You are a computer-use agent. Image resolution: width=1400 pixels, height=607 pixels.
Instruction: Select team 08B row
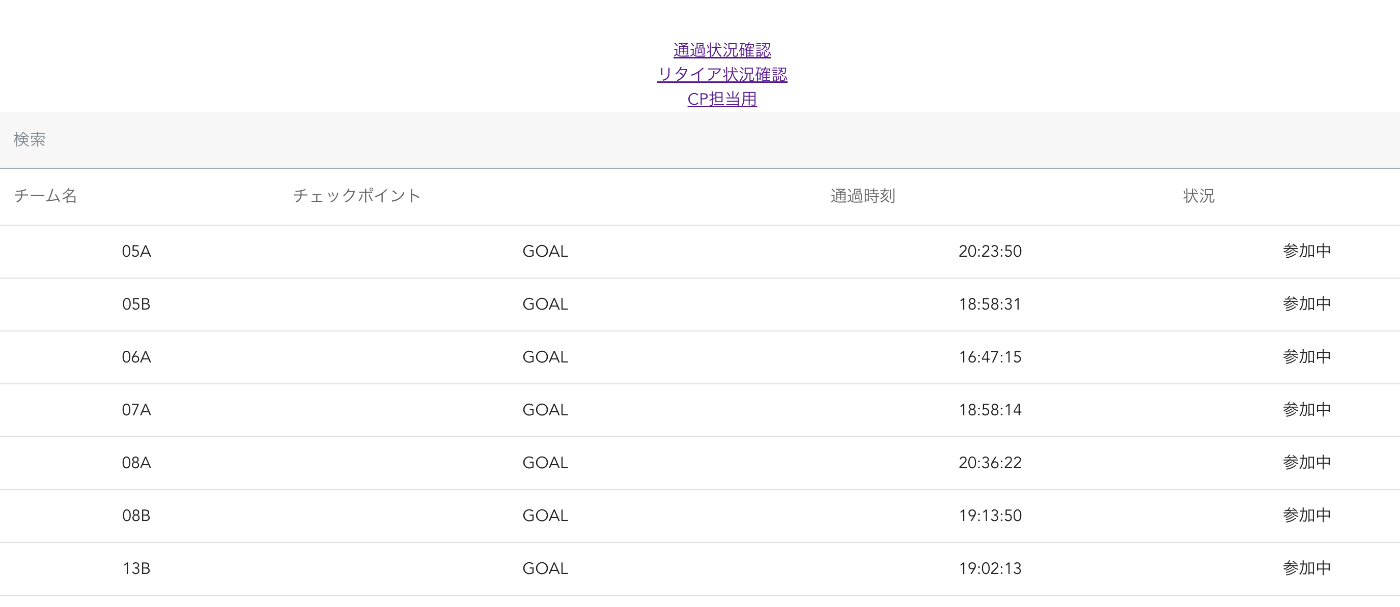(x=136, y=516)
